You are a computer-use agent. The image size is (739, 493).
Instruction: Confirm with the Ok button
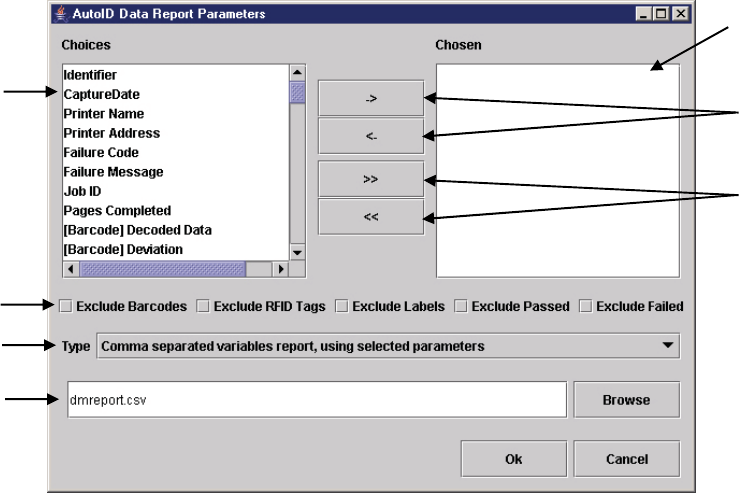514,459
